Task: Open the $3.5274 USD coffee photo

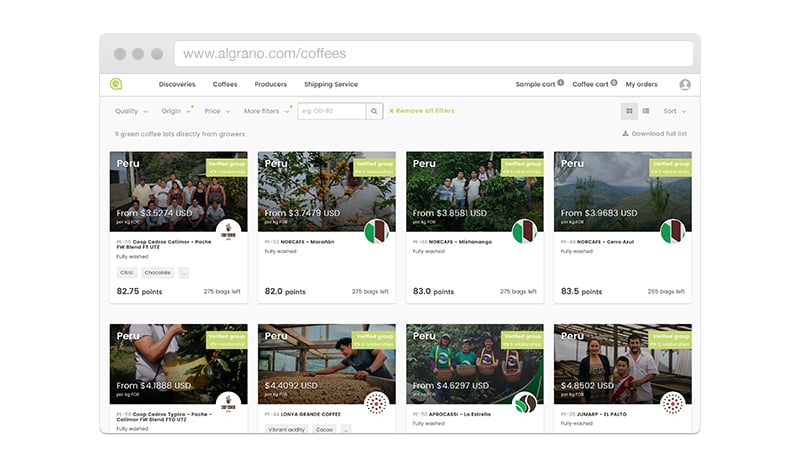Action: point(179,191)
